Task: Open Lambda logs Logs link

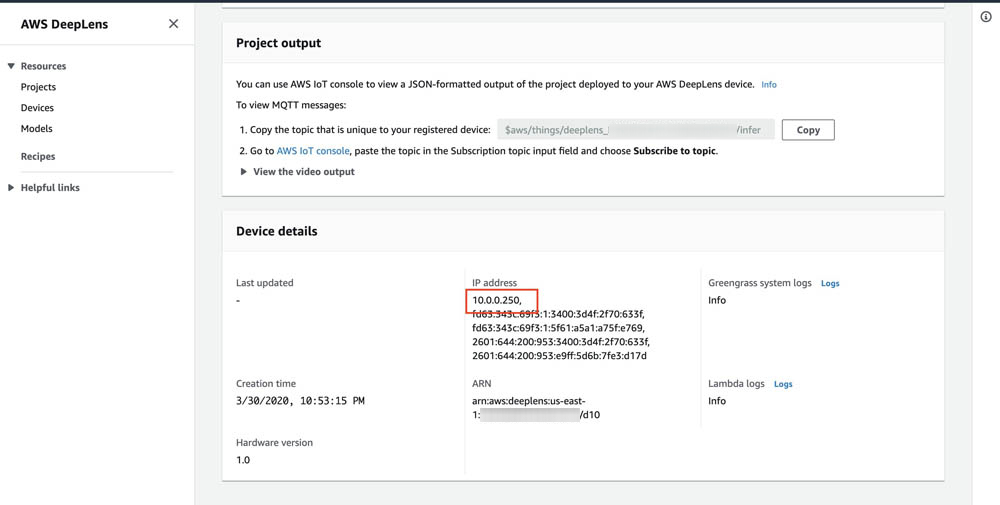Action: pyautogui.click(x=783, y=384)
